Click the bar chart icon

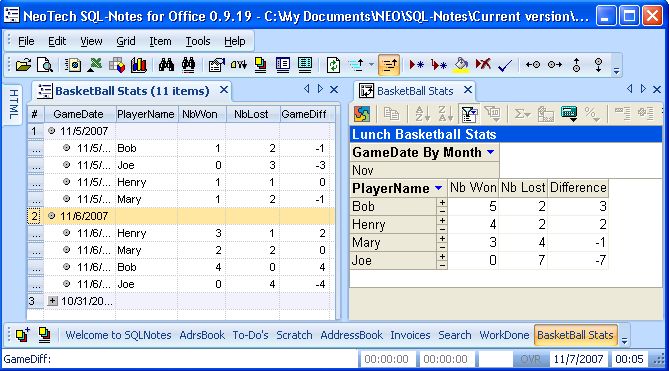(x=139, y=65)
